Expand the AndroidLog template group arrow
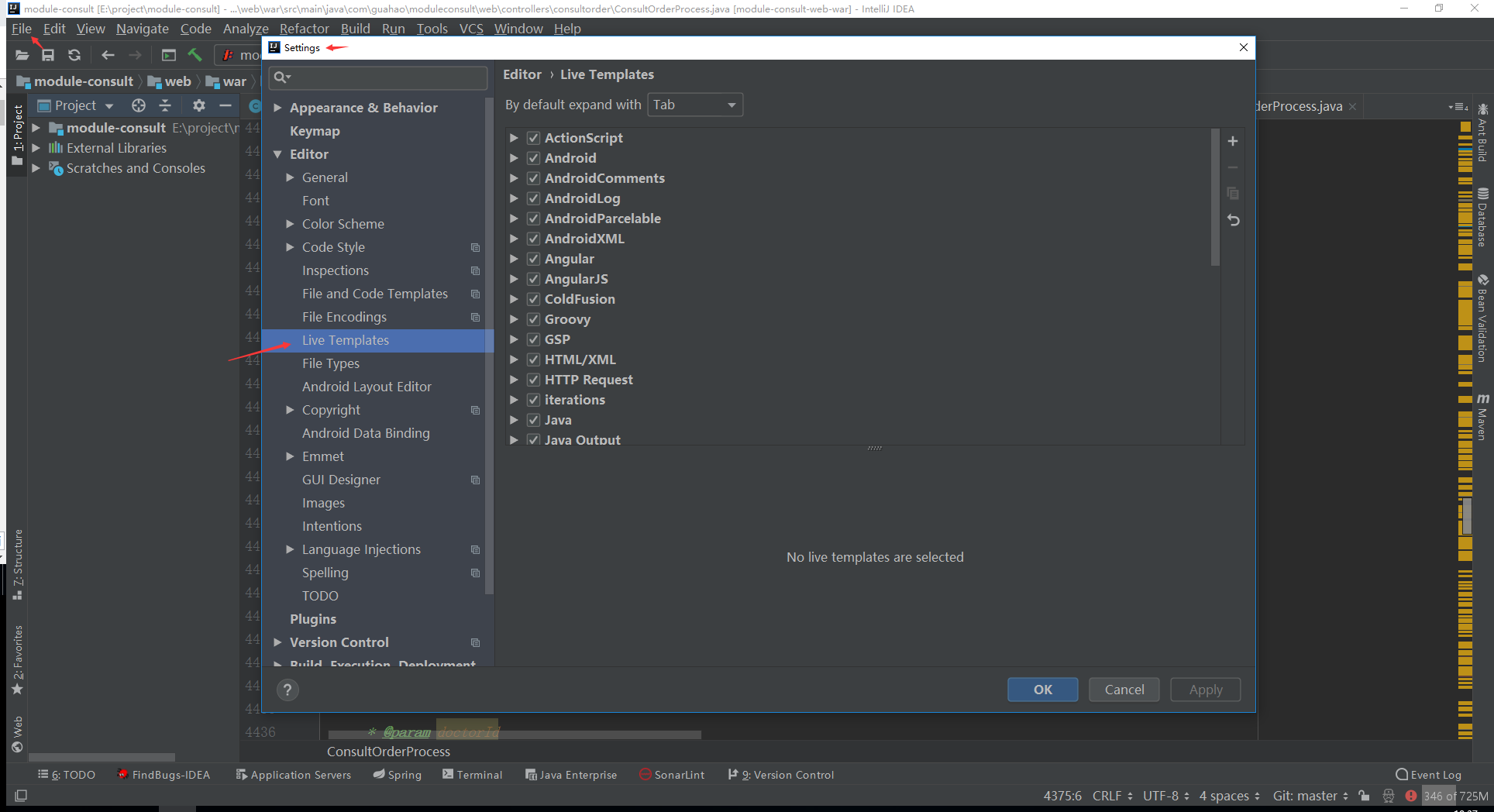Viewport: 1494px width, 812px height. [513, 198]
